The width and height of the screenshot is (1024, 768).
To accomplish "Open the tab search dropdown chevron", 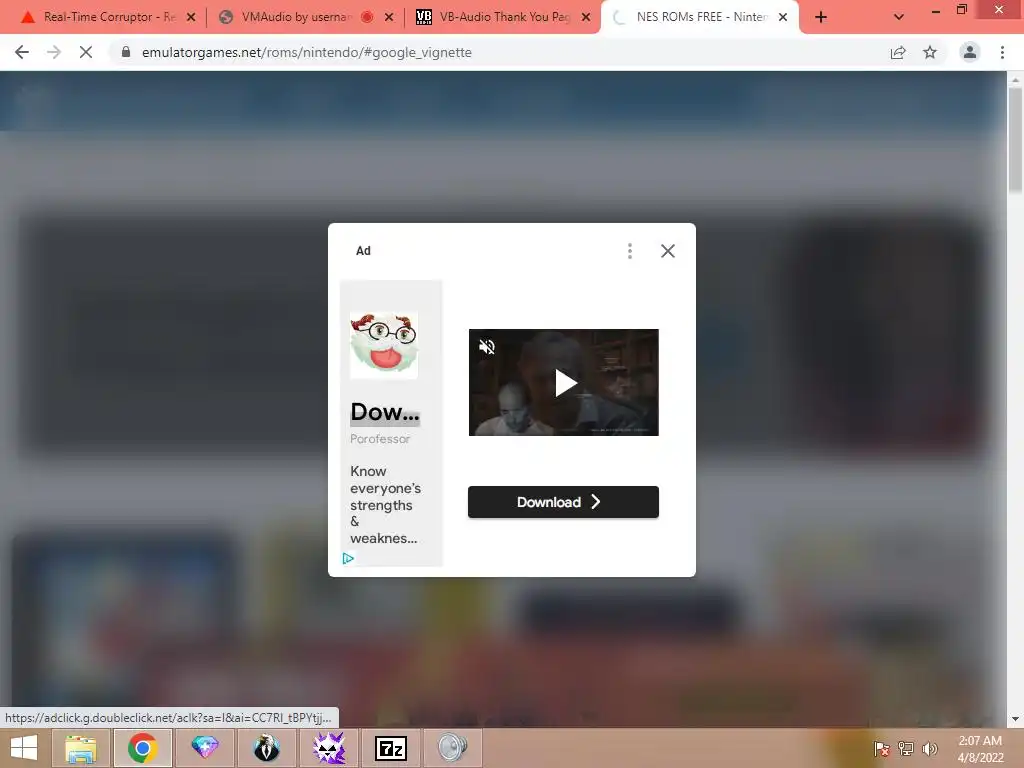I will tap(899, 17).
